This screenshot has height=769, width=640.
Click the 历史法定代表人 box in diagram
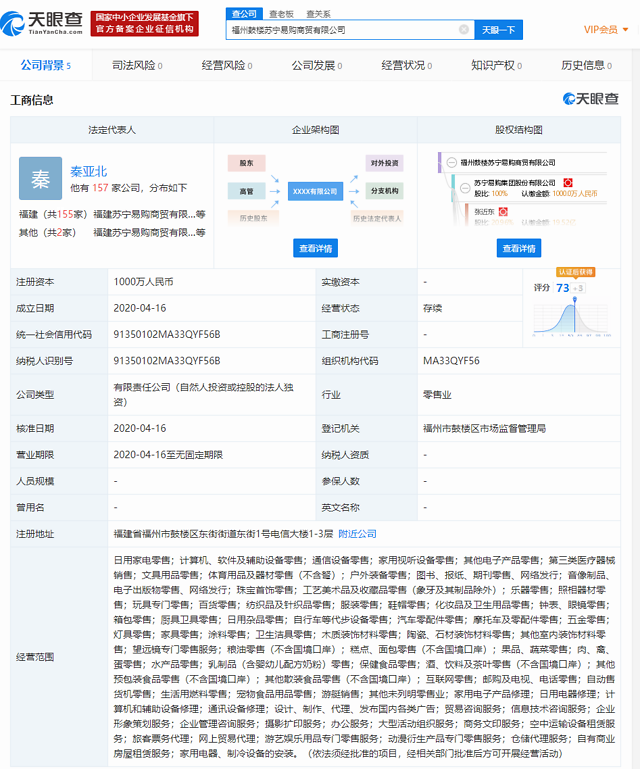377,218
